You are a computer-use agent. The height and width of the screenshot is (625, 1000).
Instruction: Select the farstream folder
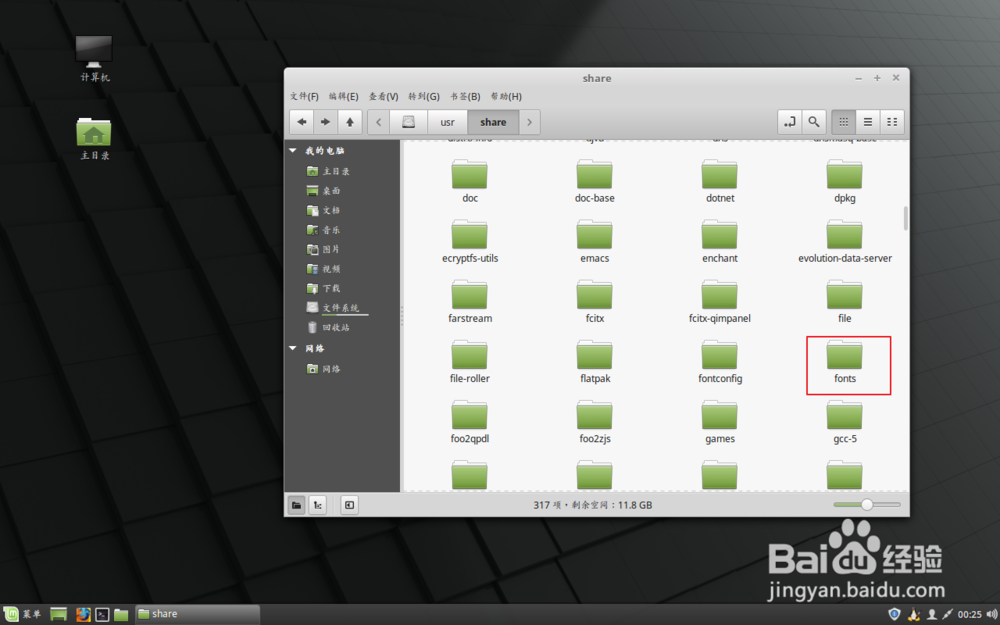[x=469, y=301]
